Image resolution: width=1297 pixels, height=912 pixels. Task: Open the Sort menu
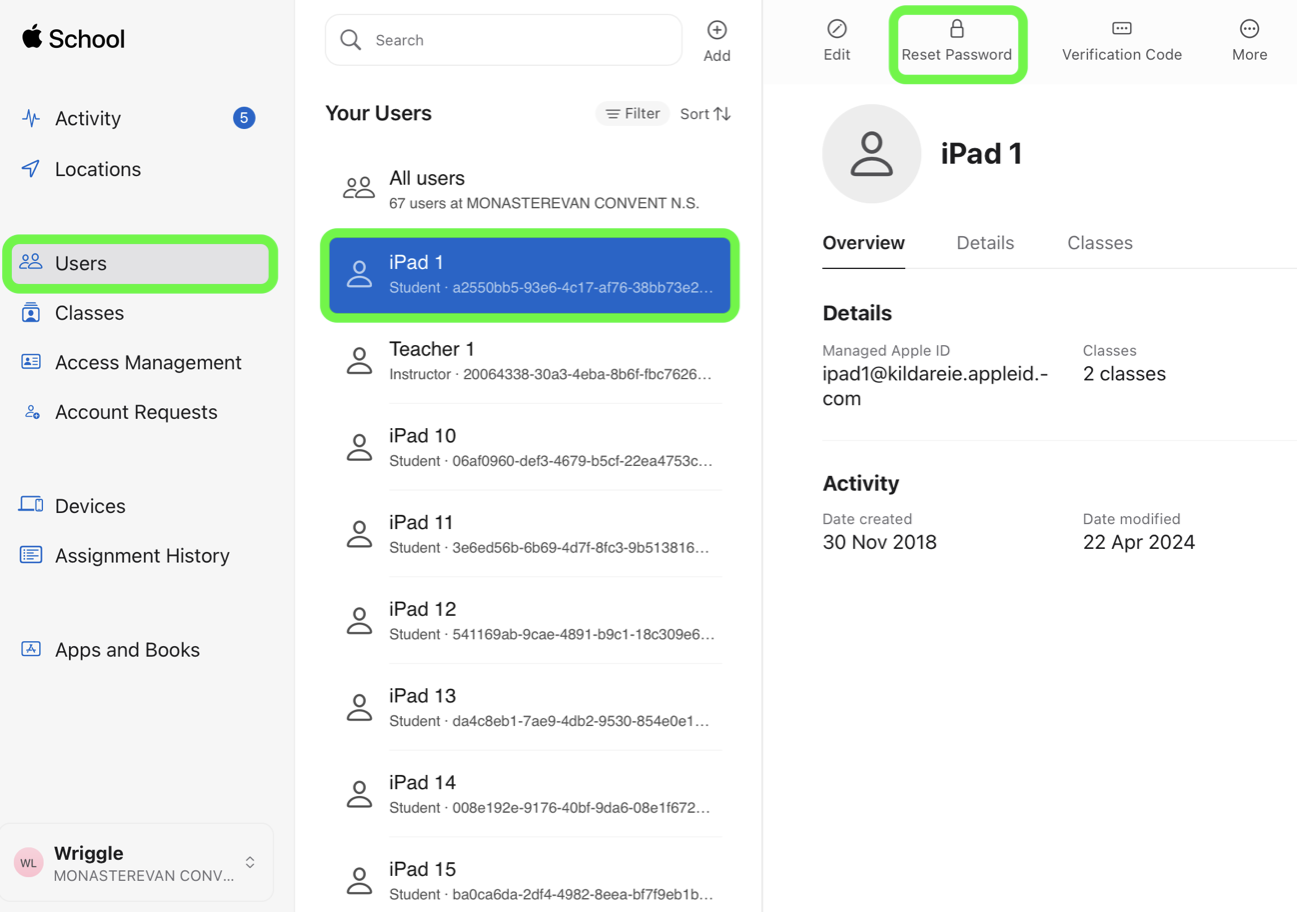point(706,114)
